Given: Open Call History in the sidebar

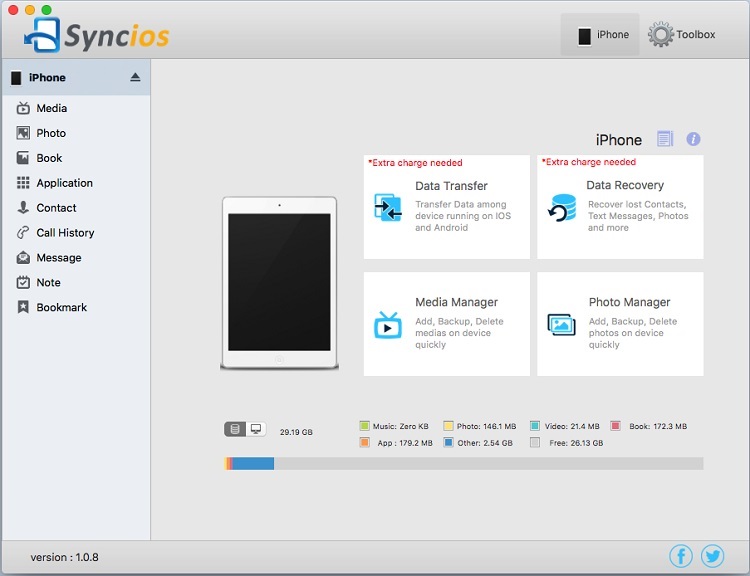Looking at the screenshot, I should (66, 233).
